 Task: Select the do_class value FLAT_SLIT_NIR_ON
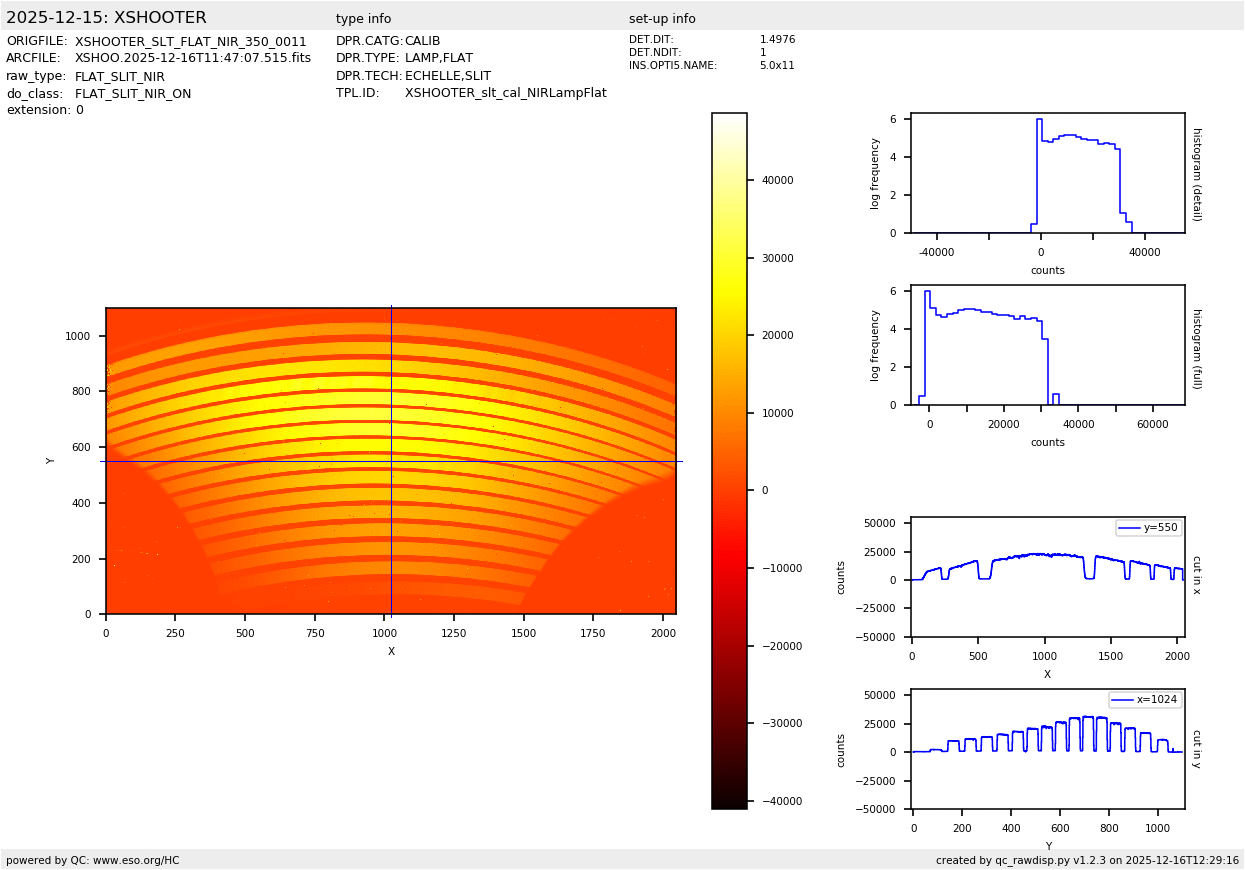[x=133, y=94]
